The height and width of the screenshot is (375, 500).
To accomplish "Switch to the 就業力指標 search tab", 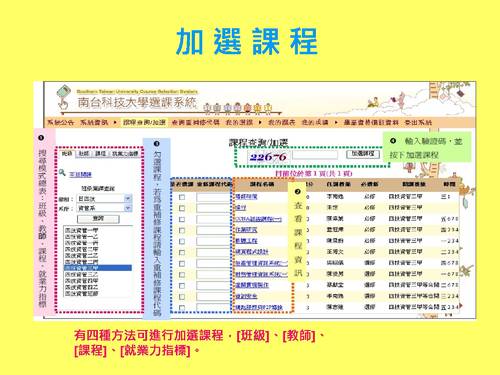I will pyautogui.click(x=125, y=153).
